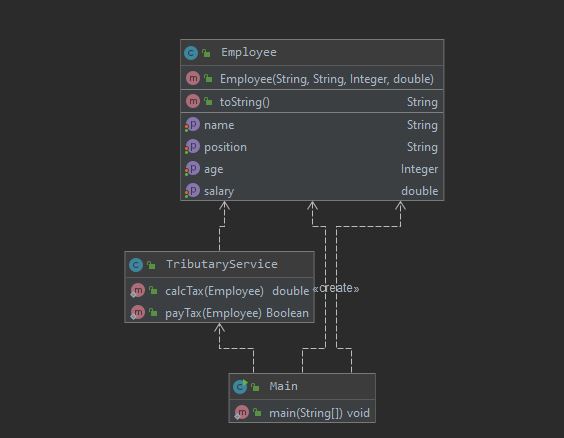This screenshot has width=564, height=438.
Task: Select the age property label
Action: pyautogui.click(x=214, y=169)
